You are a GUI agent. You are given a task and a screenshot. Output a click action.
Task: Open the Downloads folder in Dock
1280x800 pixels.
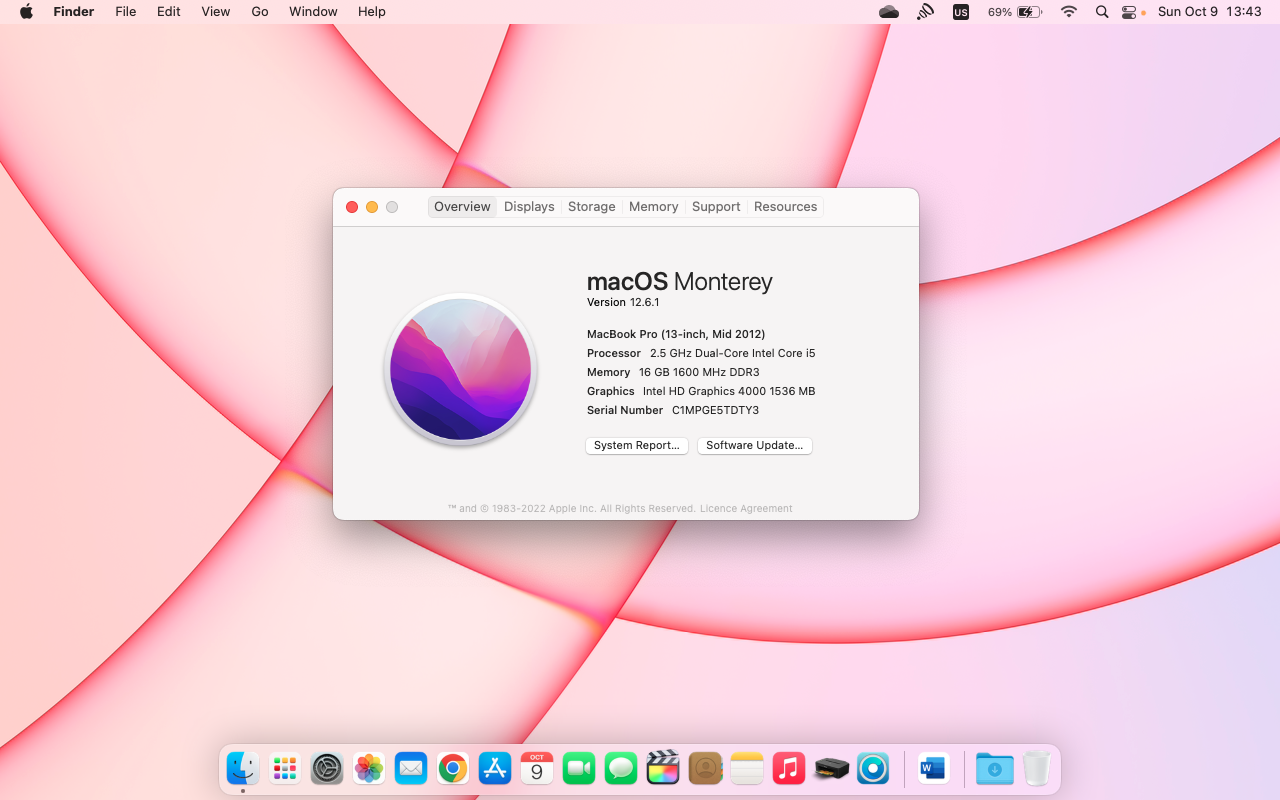[x=994, y=768]
